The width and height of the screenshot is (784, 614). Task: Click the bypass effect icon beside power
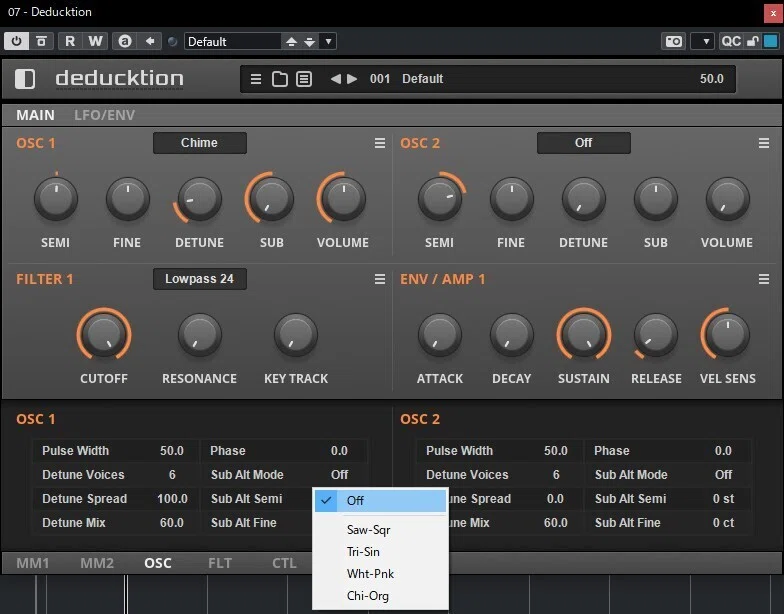click(42, 41)
